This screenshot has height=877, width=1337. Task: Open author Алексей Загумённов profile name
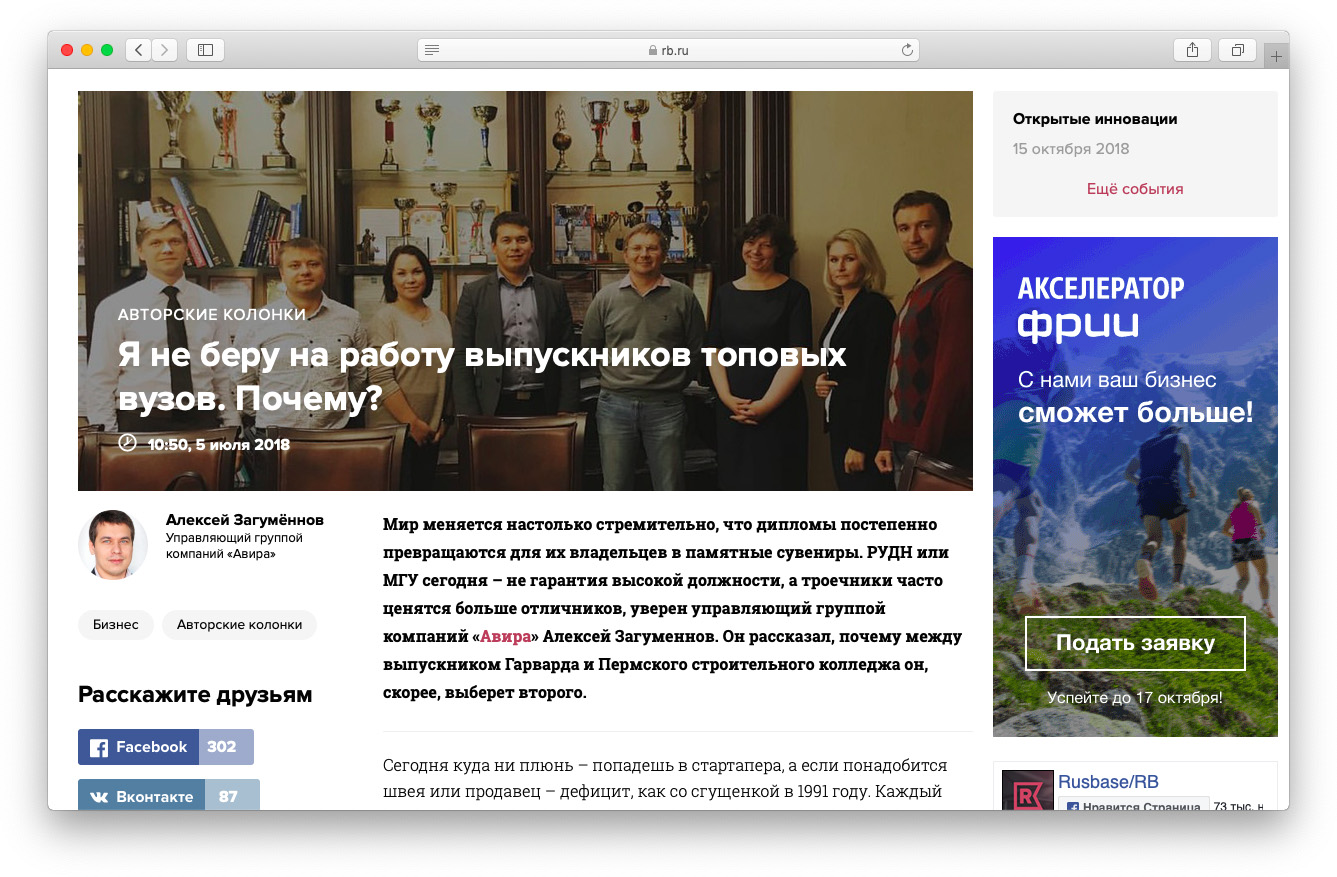click(245, 520)
